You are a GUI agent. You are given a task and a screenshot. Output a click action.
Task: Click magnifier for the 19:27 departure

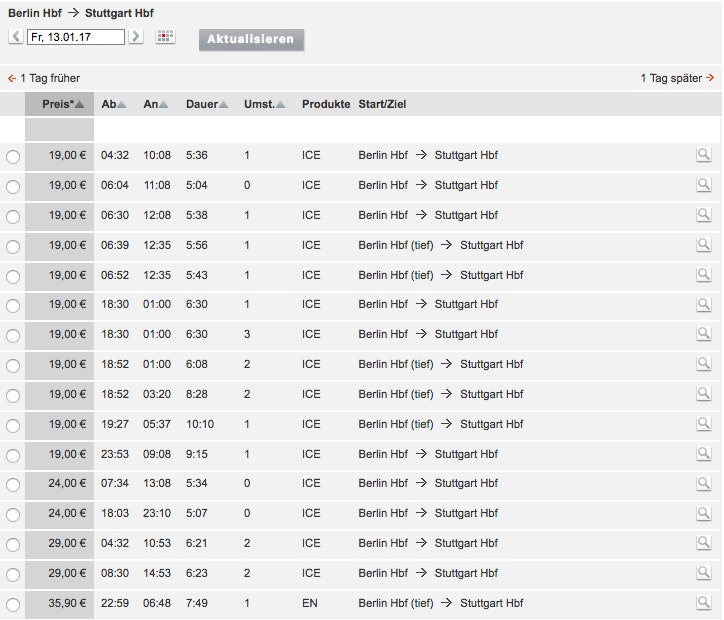click(x=704, y=424)
